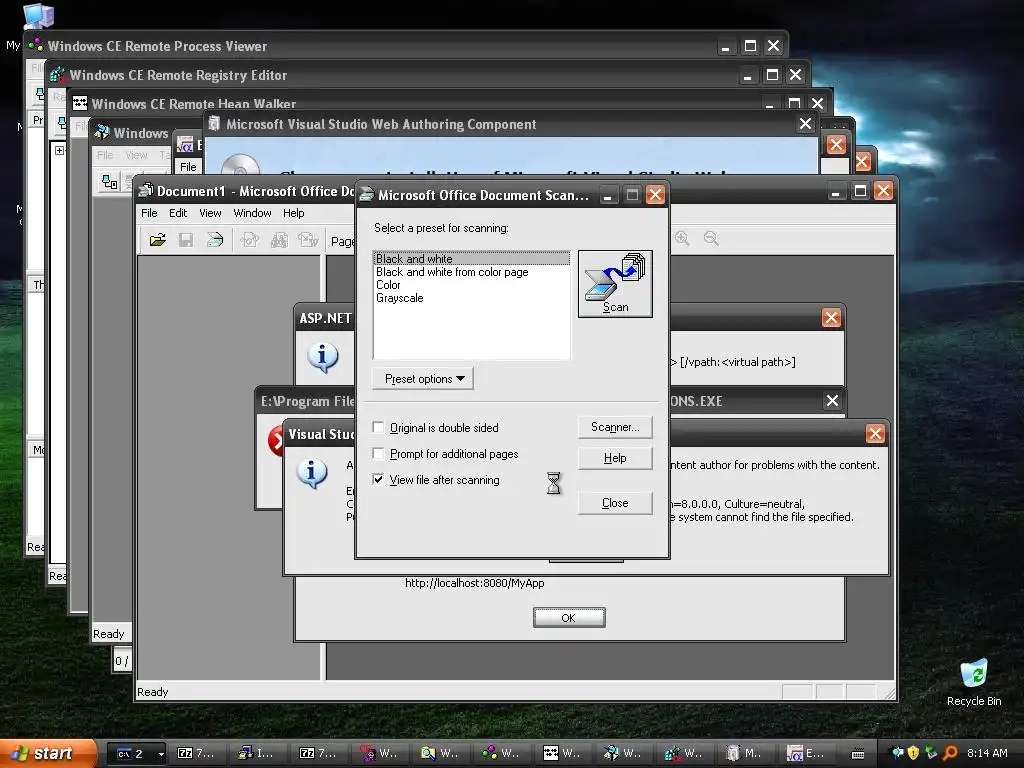This screenshot has height=768, width=1024.
Task: Switch to the I... installer taskbar item
Action: coord(256,754)
